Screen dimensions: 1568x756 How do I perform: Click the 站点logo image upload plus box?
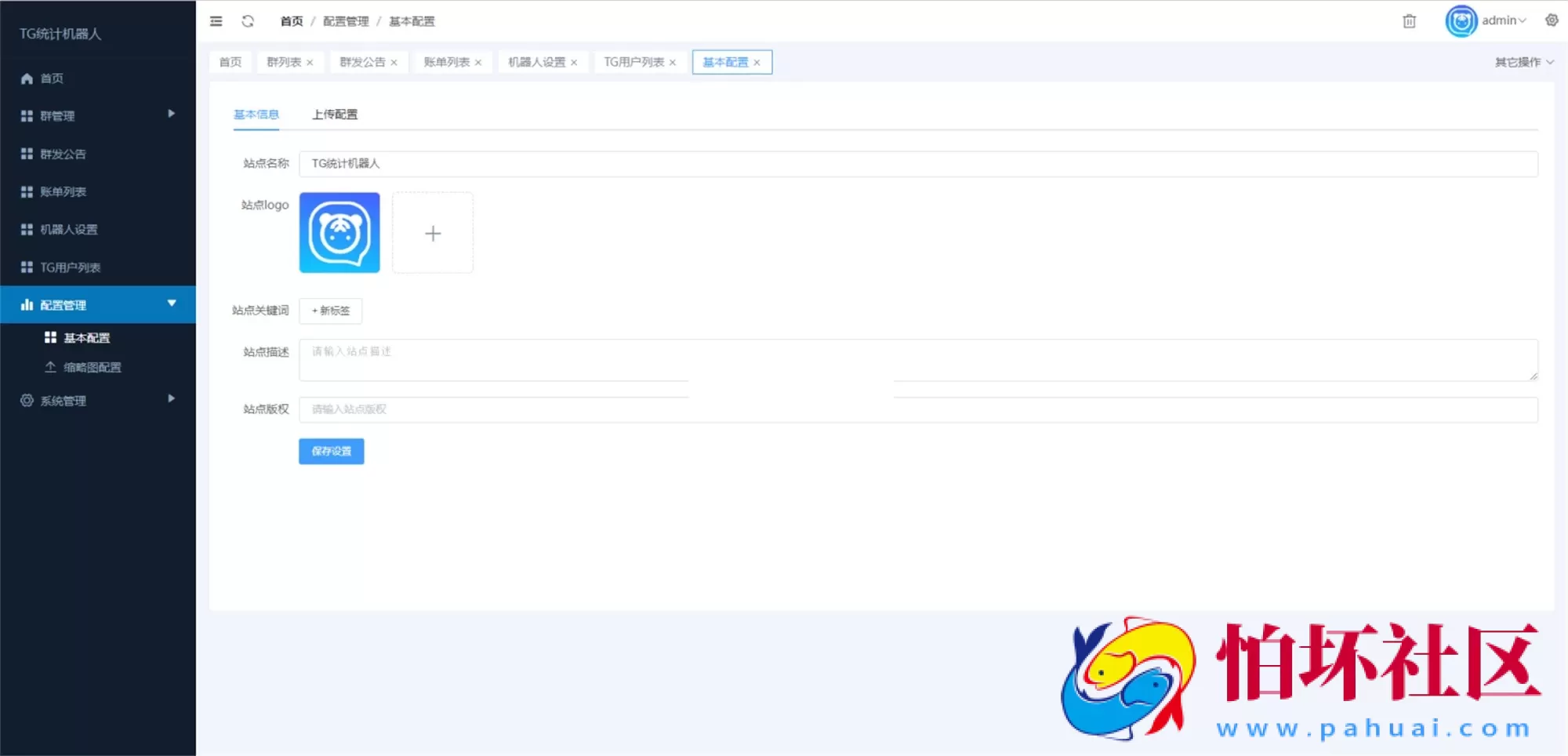(x=433, y=233)
